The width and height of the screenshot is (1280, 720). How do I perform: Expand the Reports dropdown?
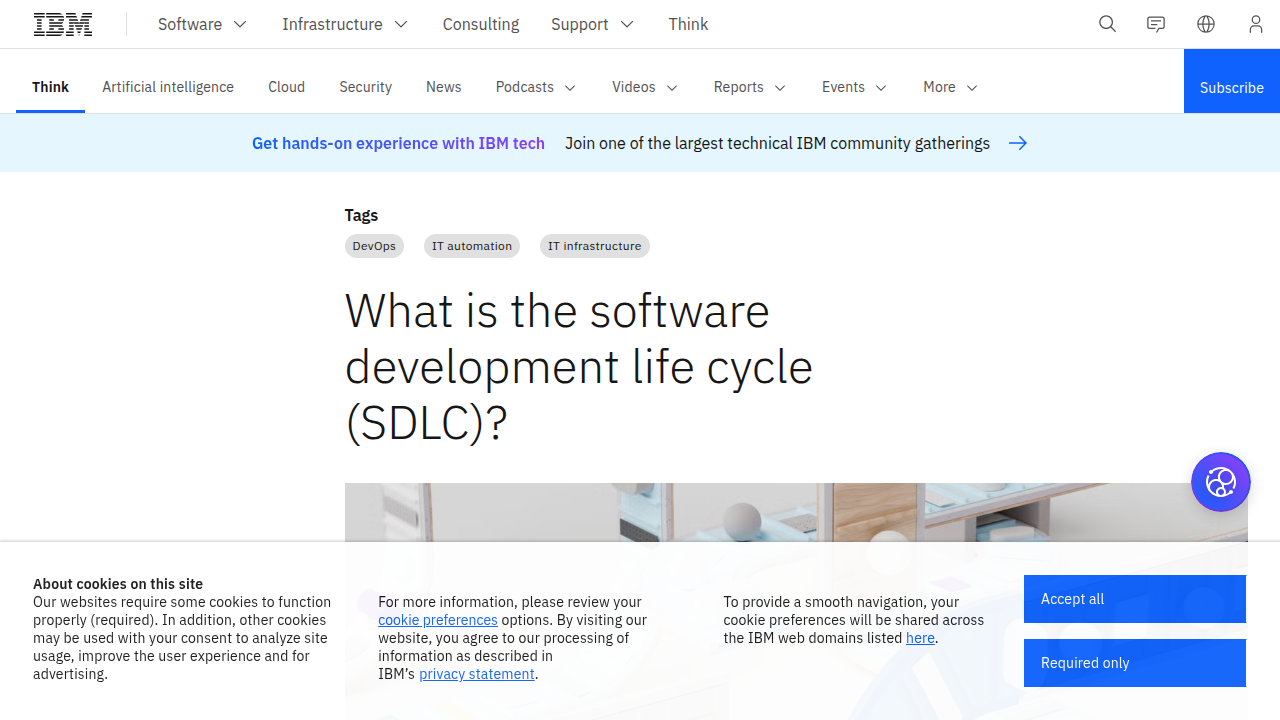(750, 87)
